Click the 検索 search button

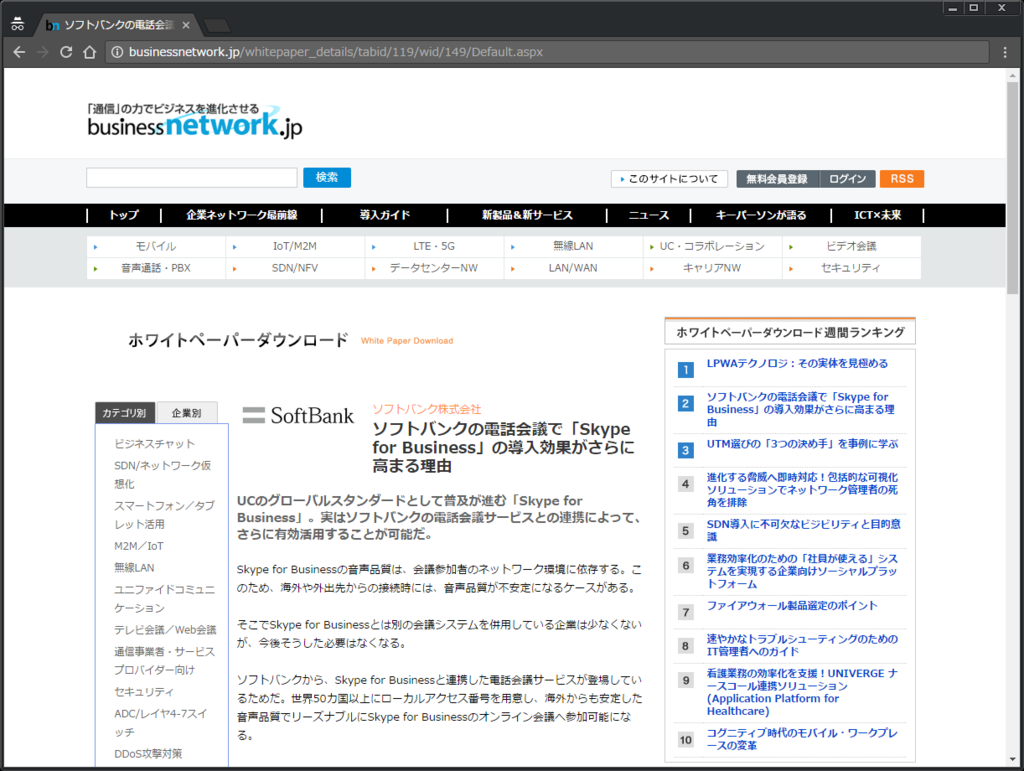tap(327, 178)
